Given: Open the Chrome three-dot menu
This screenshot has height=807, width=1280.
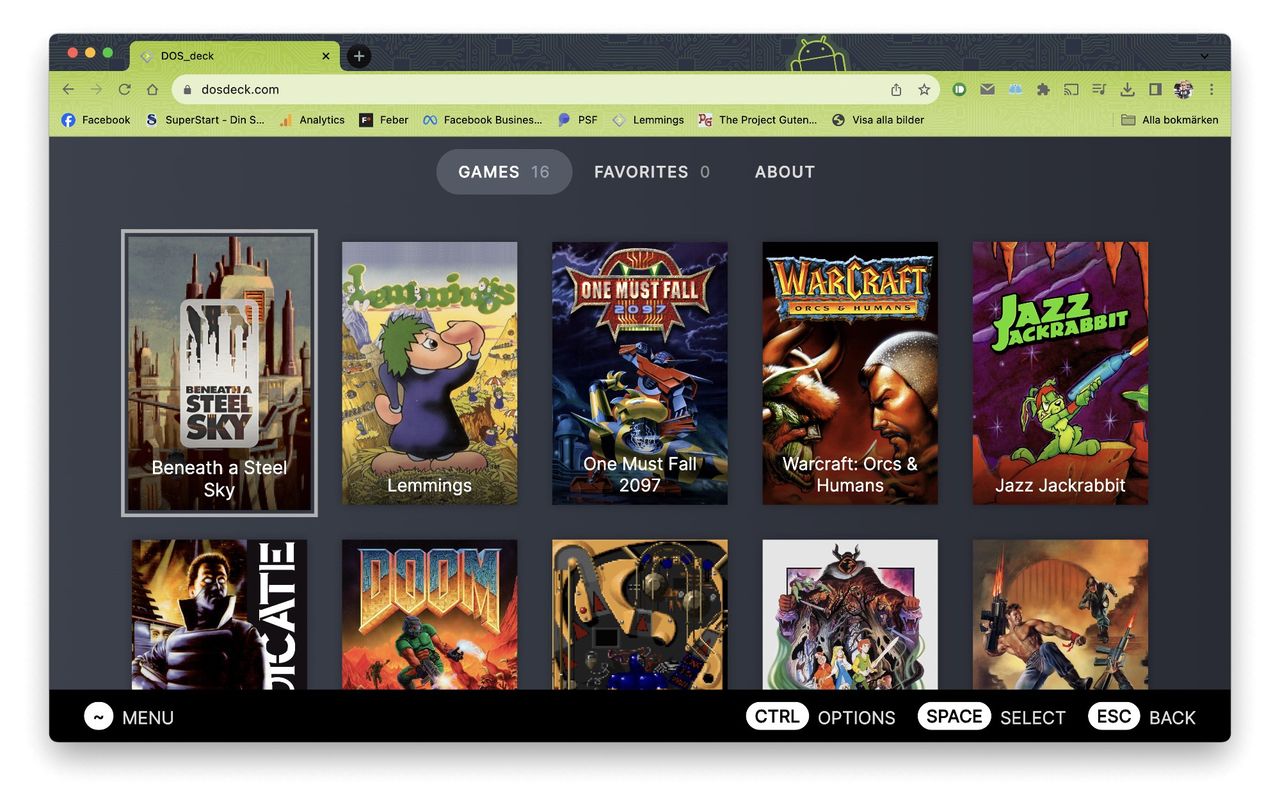Looking at the screenshot, I should (x=1211, y=89).
